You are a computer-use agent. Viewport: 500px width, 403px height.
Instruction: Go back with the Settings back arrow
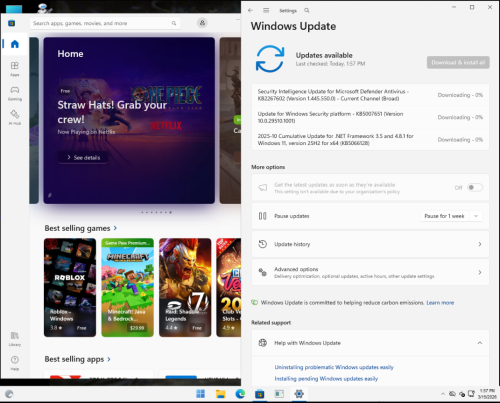point(250,10)
